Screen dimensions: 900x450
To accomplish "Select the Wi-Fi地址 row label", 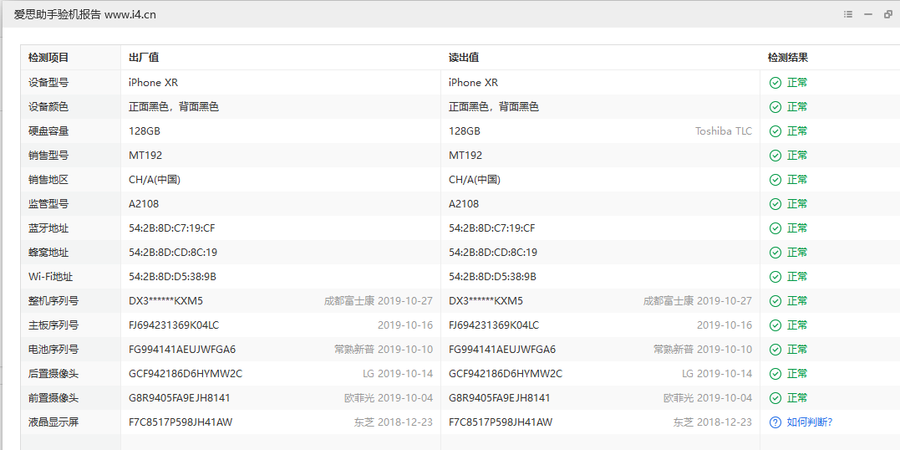I will click(51, 277).
